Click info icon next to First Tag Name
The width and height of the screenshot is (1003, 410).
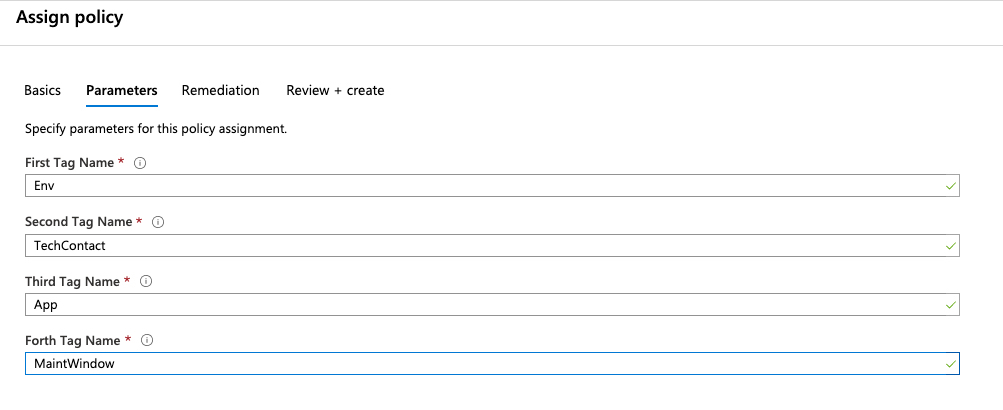[x=140, y=163]
